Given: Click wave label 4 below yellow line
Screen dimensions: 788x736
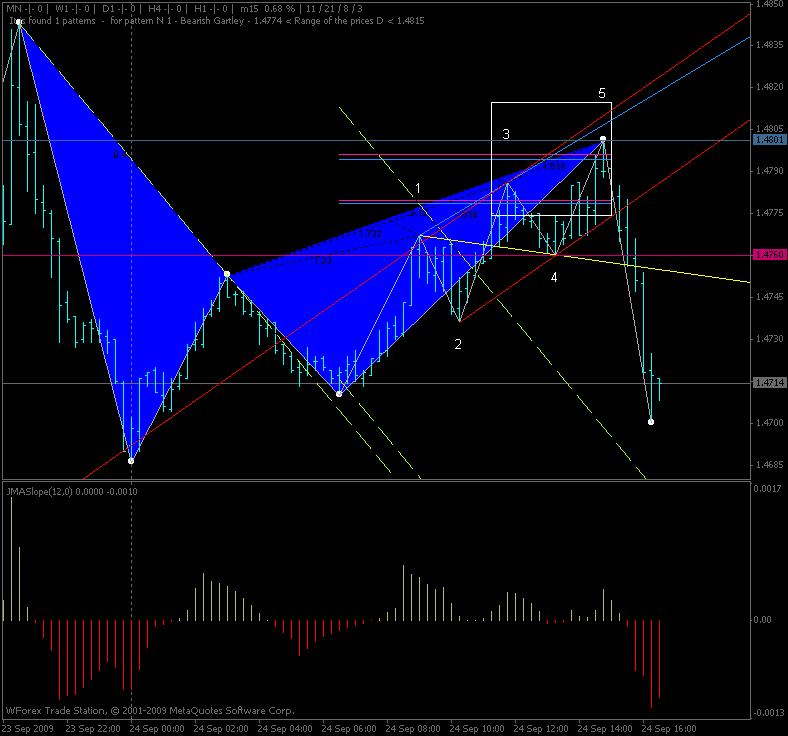Looking at the screenshot, I should [x=554, y=278].
